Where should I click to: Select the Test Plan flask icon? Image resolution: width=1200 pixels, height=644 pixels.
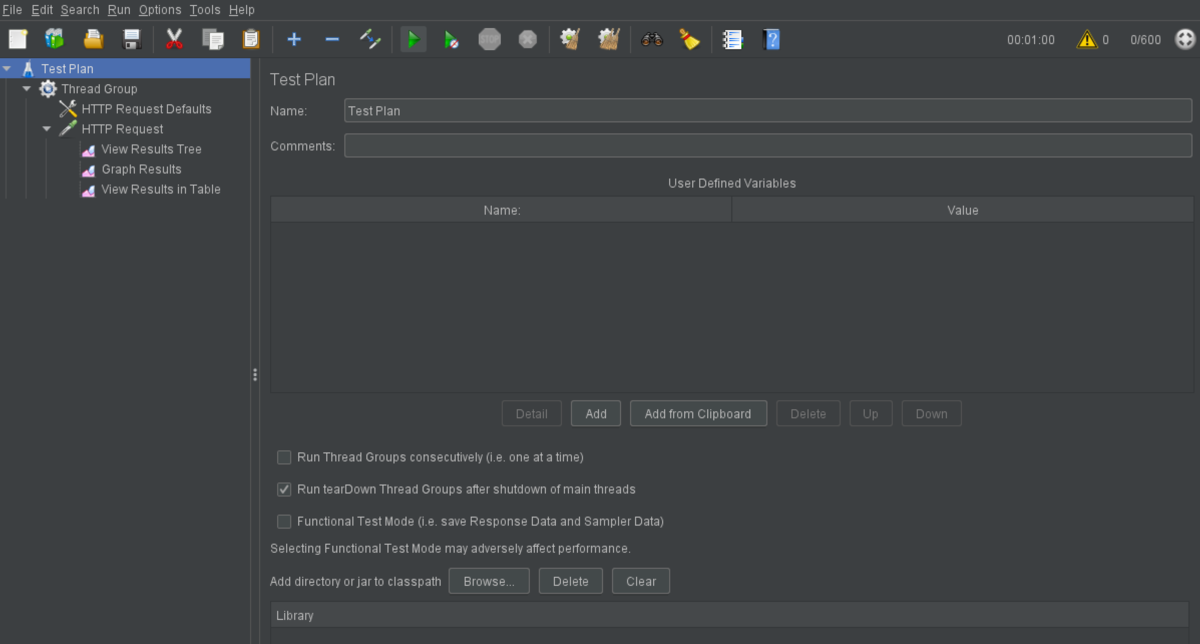(28, 69)
